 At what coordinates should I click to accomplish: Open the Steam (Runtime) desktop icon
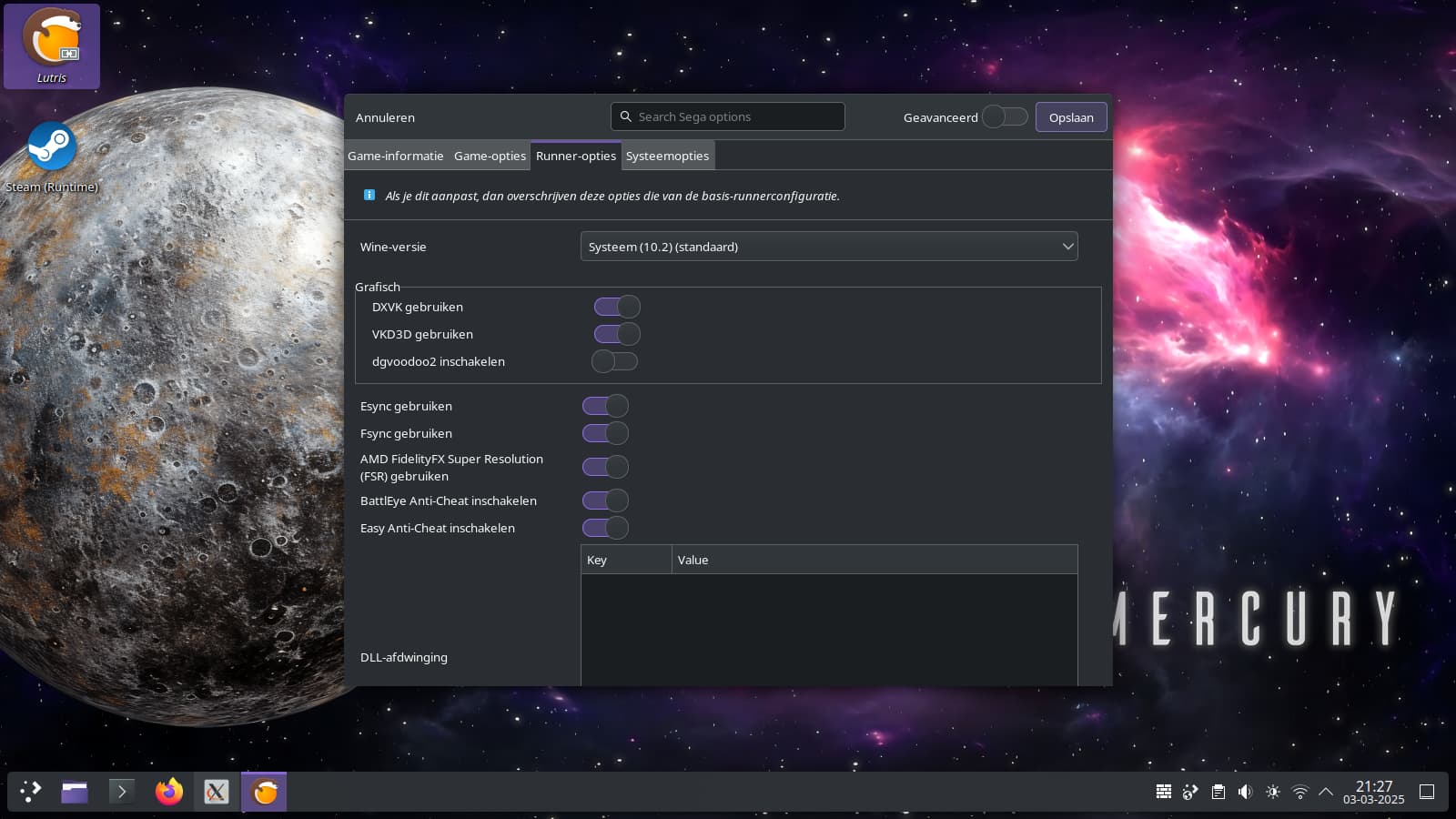click(x=52, y=157)
